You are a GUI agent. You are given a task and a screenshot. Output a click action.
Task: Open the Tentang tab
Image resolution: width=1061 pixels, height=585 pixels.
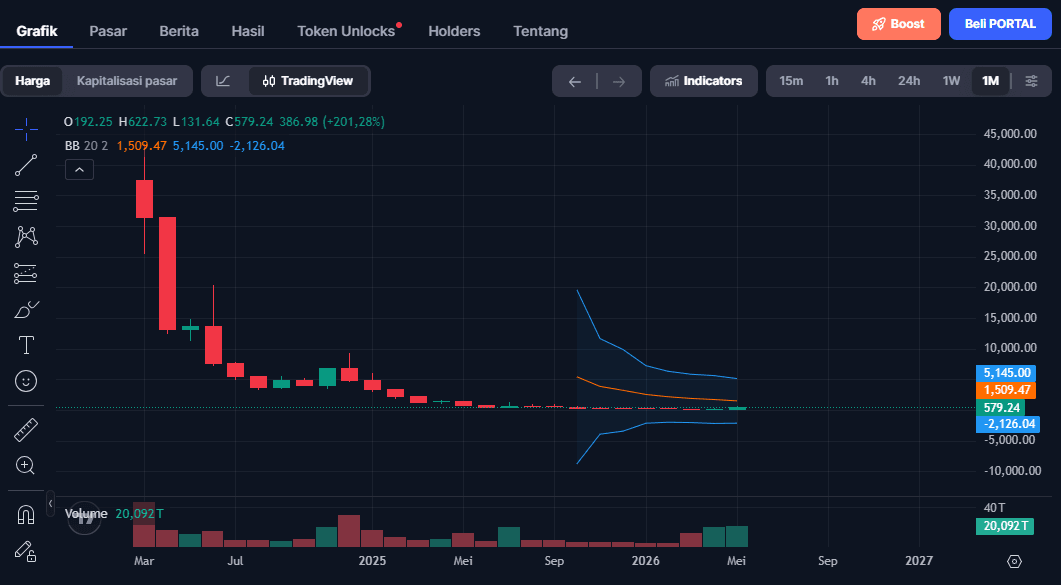(x=541, y=31)
